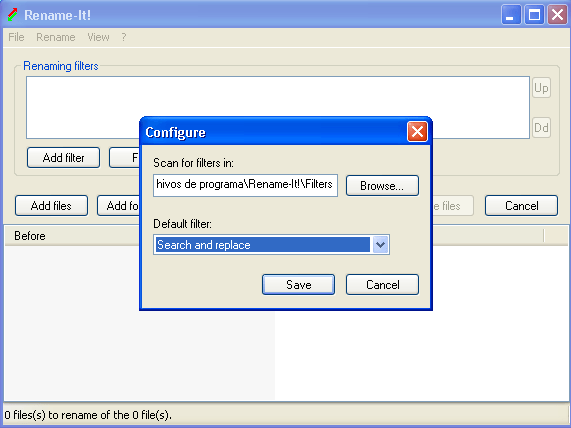Save the Configure dialog settings

tap(298, 284)
